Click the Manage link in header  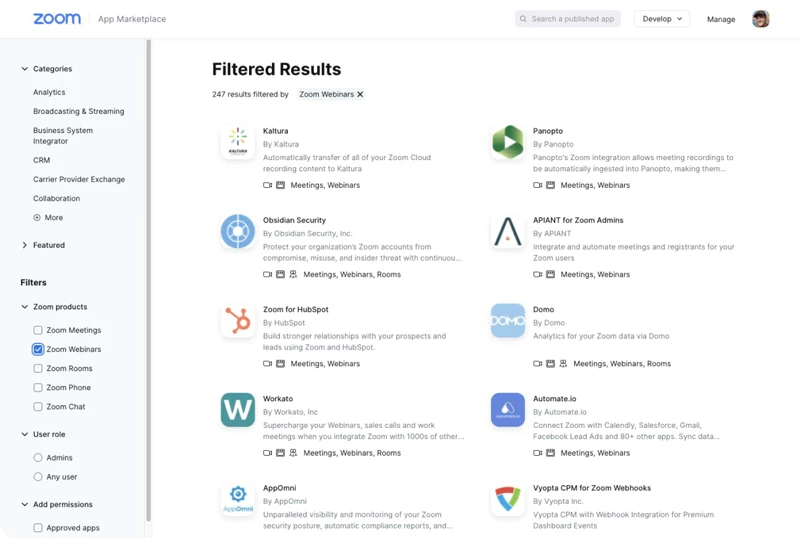pos(721,19)
